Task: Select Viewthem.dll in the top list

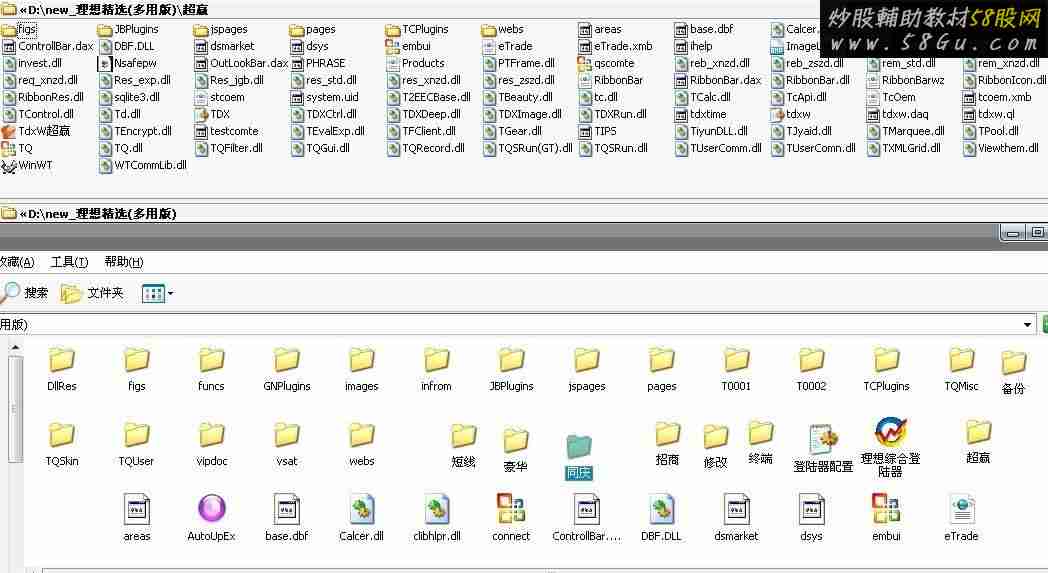Action: pyautogui.click(x=1001, y=148)
